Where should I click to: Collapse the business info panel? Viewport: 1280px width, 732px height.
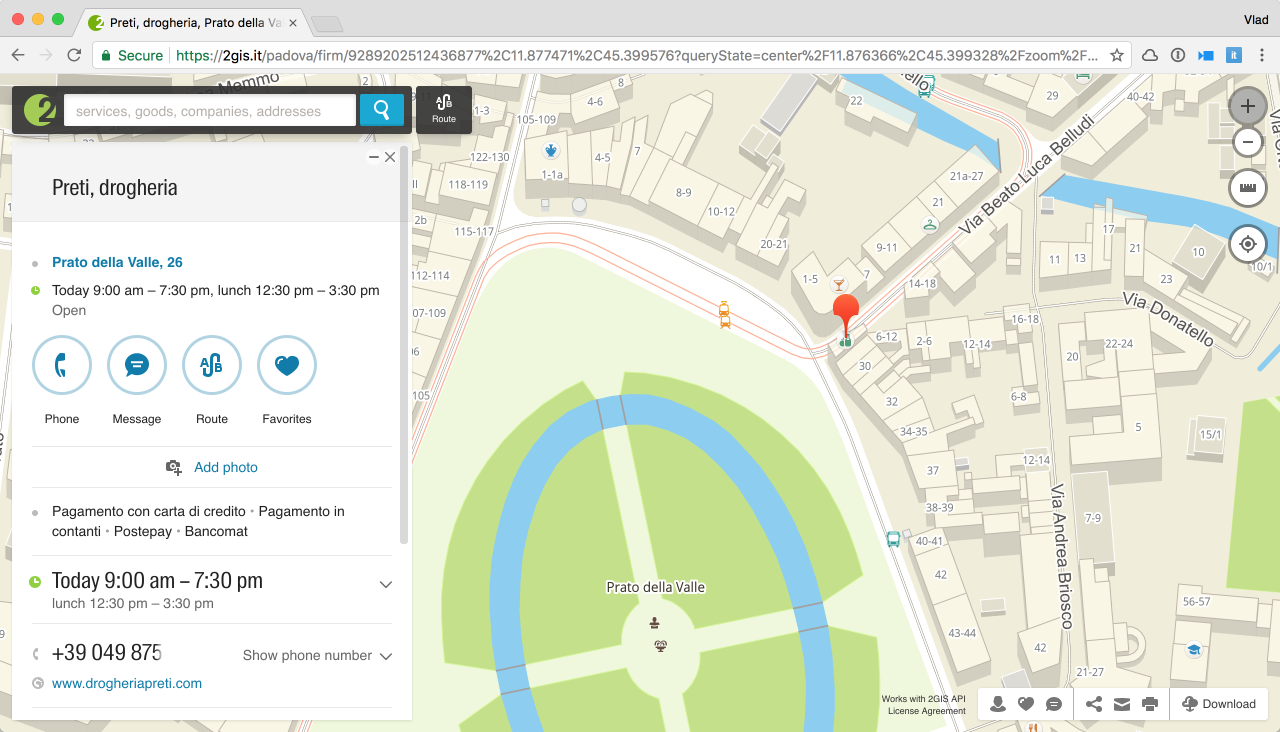(373, 156)
